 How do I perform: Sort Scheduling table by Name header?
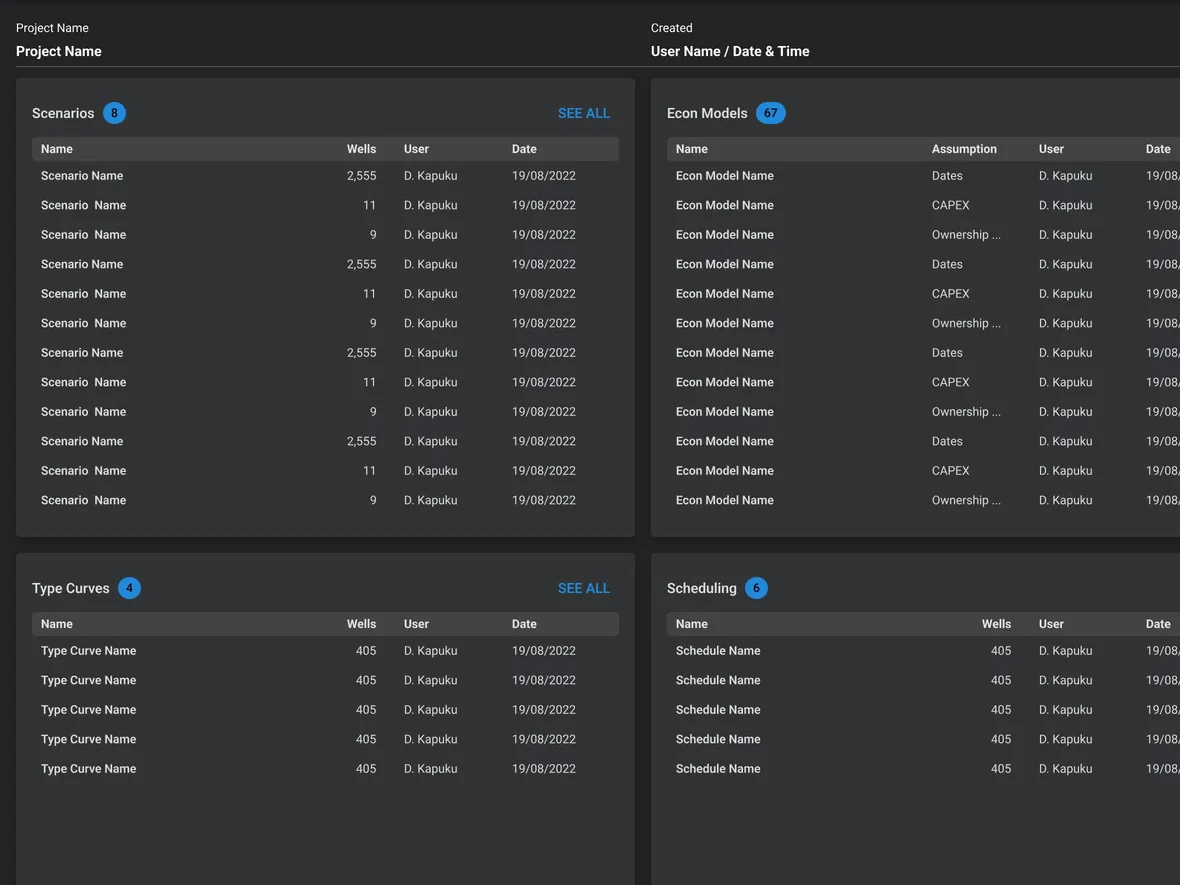click(x=692, y=624)
